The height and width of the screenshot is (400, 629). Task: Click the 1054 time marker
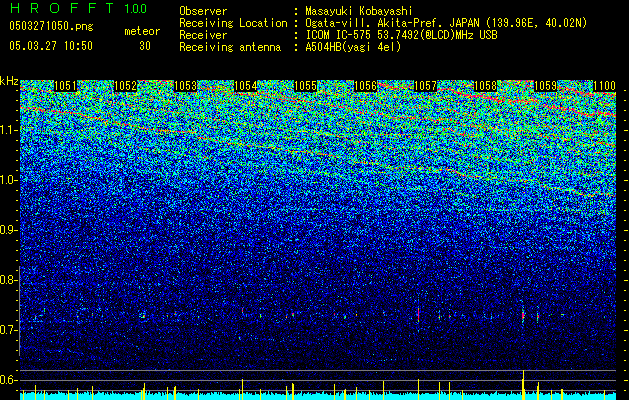(246, 86)
